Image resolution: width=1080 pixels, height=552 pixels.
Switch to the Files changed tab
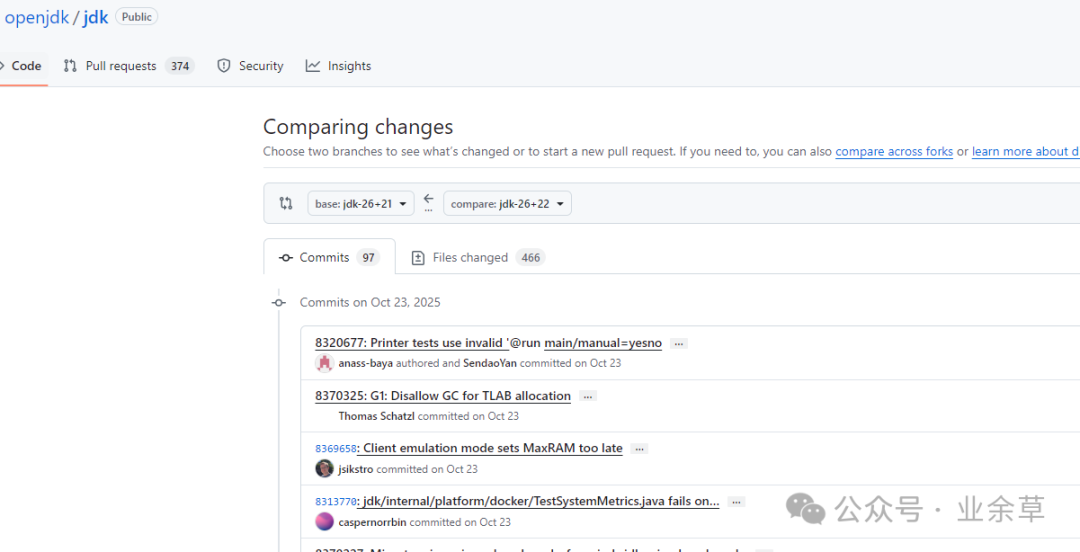coord(470,257)
